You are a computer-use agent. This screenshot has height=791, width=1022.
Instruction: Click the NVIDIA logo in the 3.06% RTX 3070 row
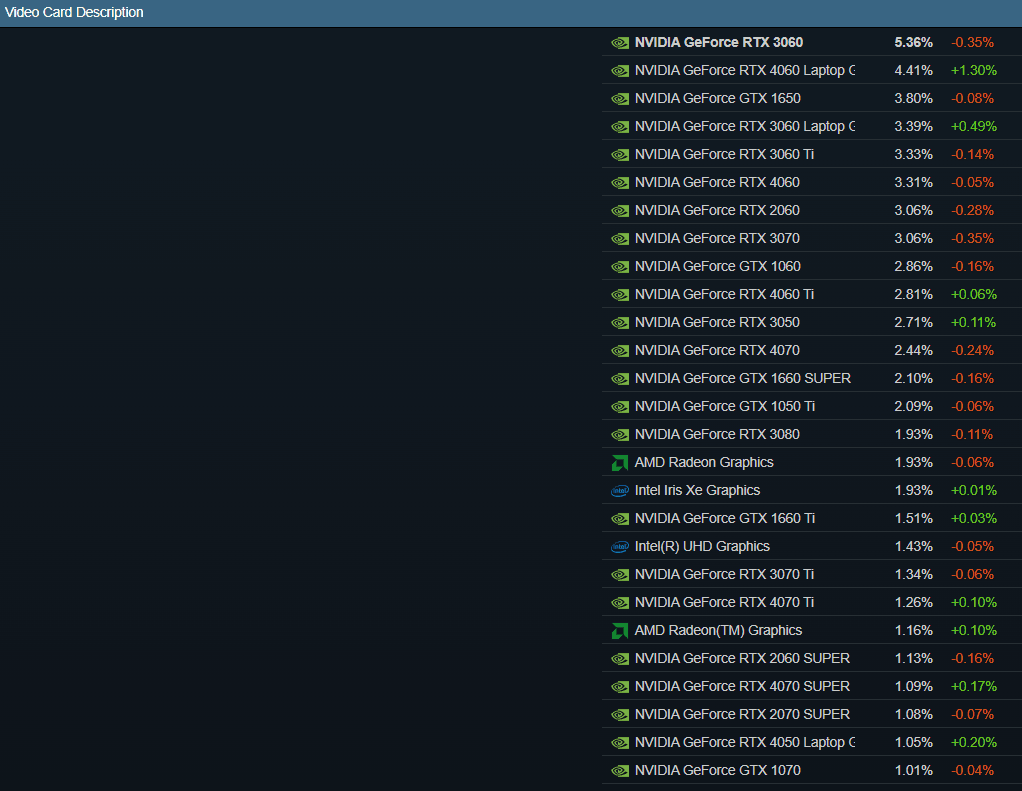pos(620,239)
